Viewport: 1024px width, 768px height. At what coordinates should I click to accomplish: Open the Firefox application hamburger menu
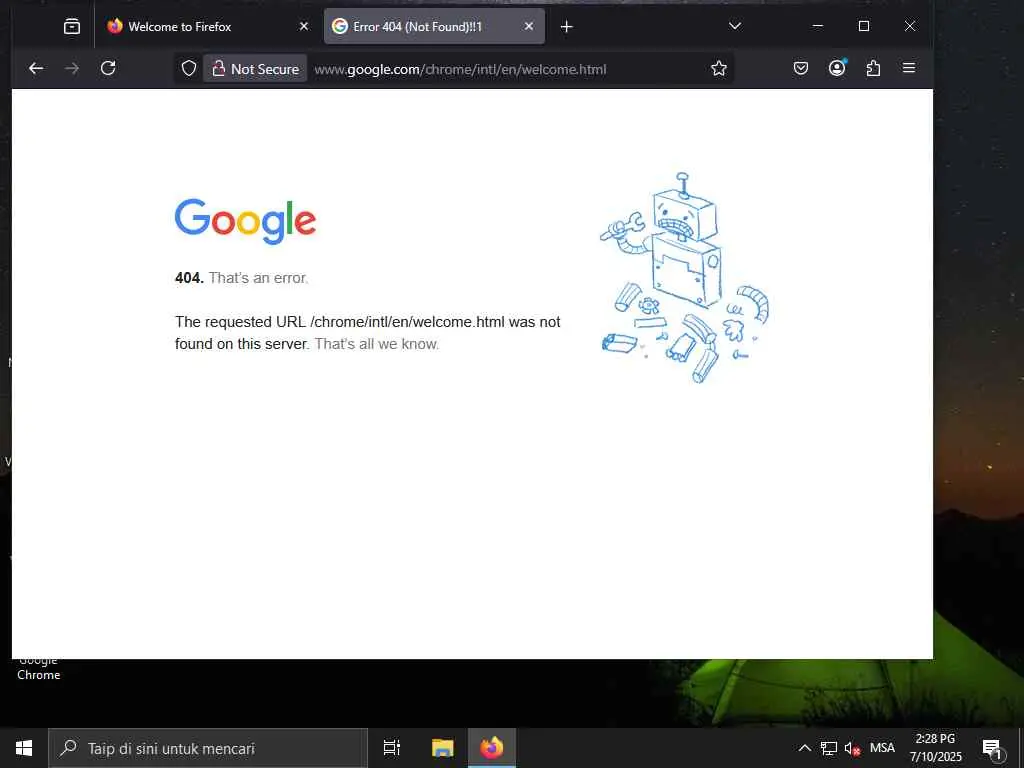909,68
